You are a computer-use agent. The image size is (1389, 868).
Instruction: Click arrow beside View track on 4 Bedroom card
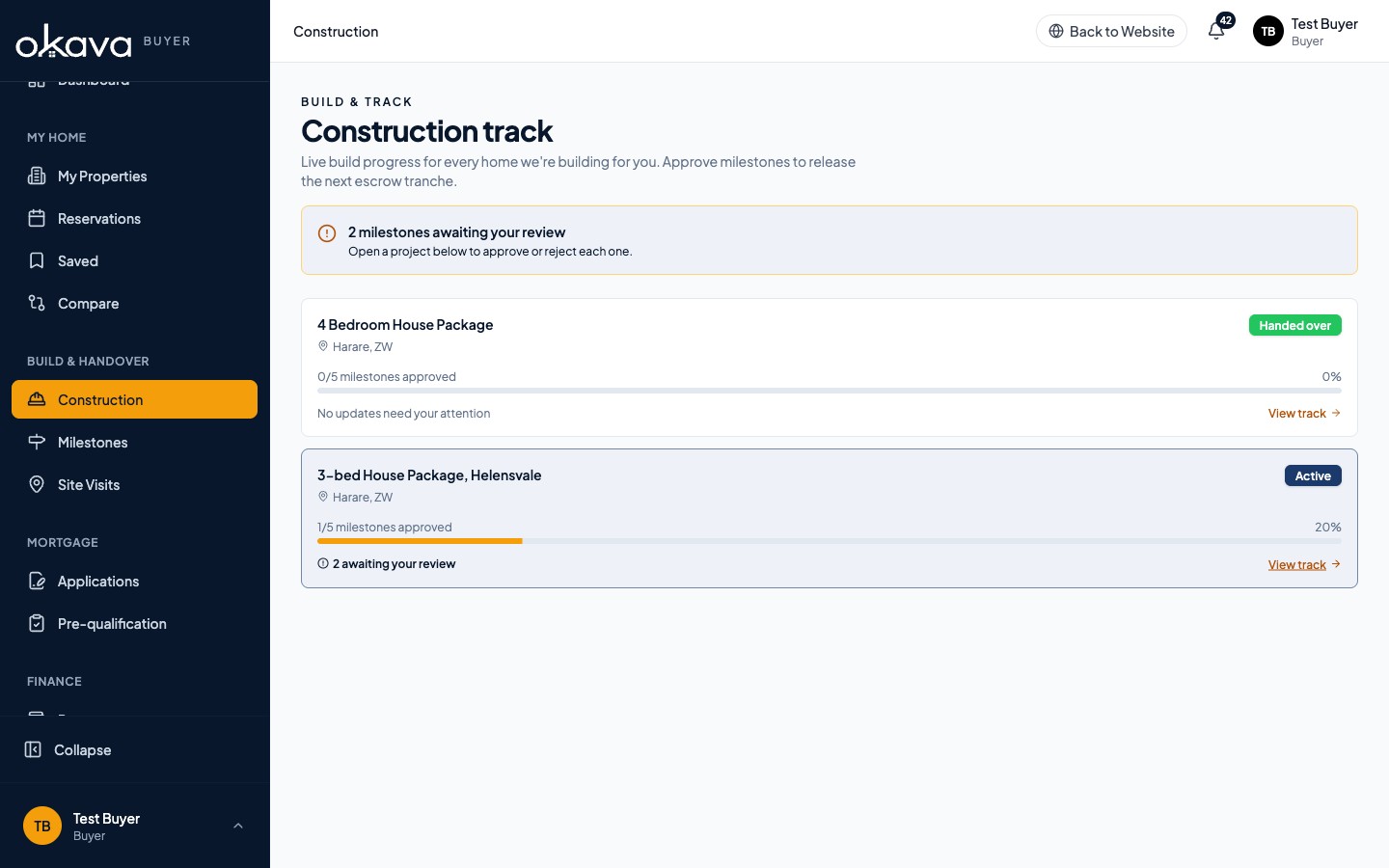point(1336,413)
